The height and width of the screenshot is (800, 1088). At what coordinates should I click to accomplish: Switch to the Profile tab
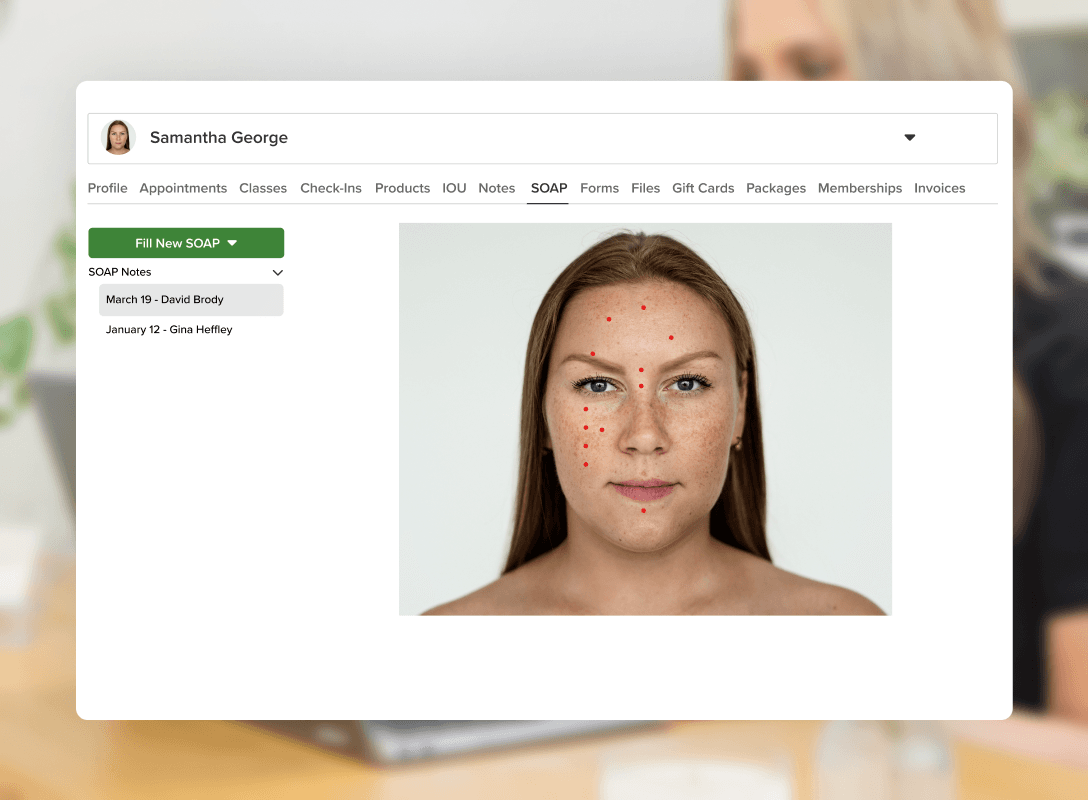point(107,188)
